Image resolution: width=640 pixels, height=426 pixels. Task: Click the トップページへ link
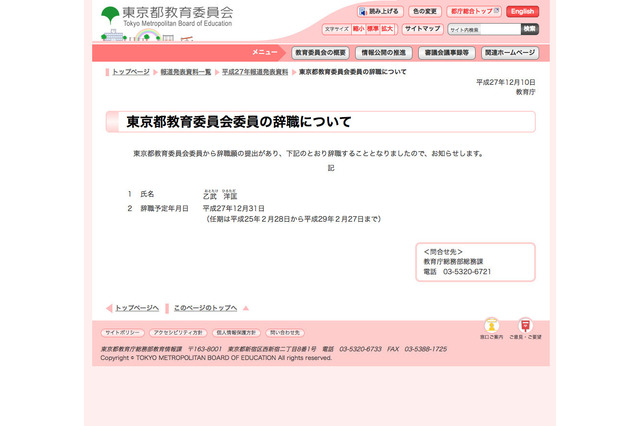[137, 308]
